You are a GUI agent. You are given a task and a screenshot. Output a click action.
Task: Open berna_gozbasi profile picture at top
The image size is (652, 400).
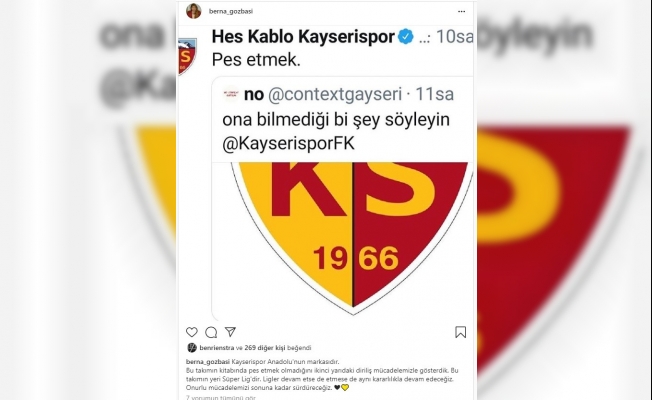pyautogui.click(x=193, y=11)
